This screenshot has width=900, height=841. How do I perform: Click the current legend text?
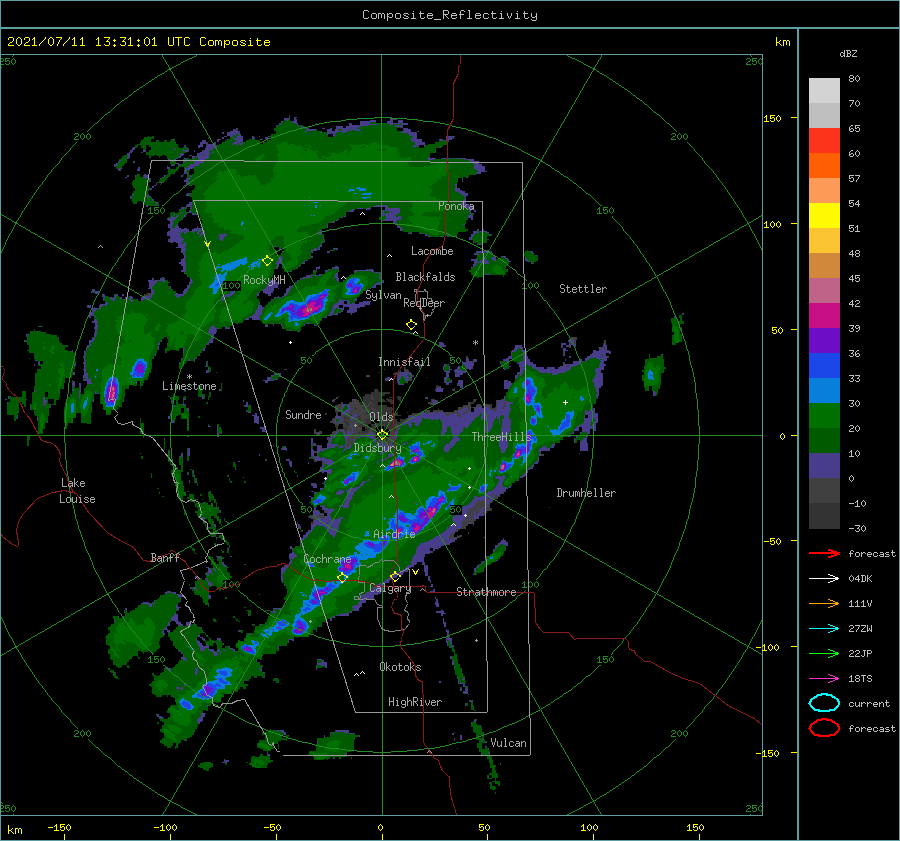pos(869,703)
